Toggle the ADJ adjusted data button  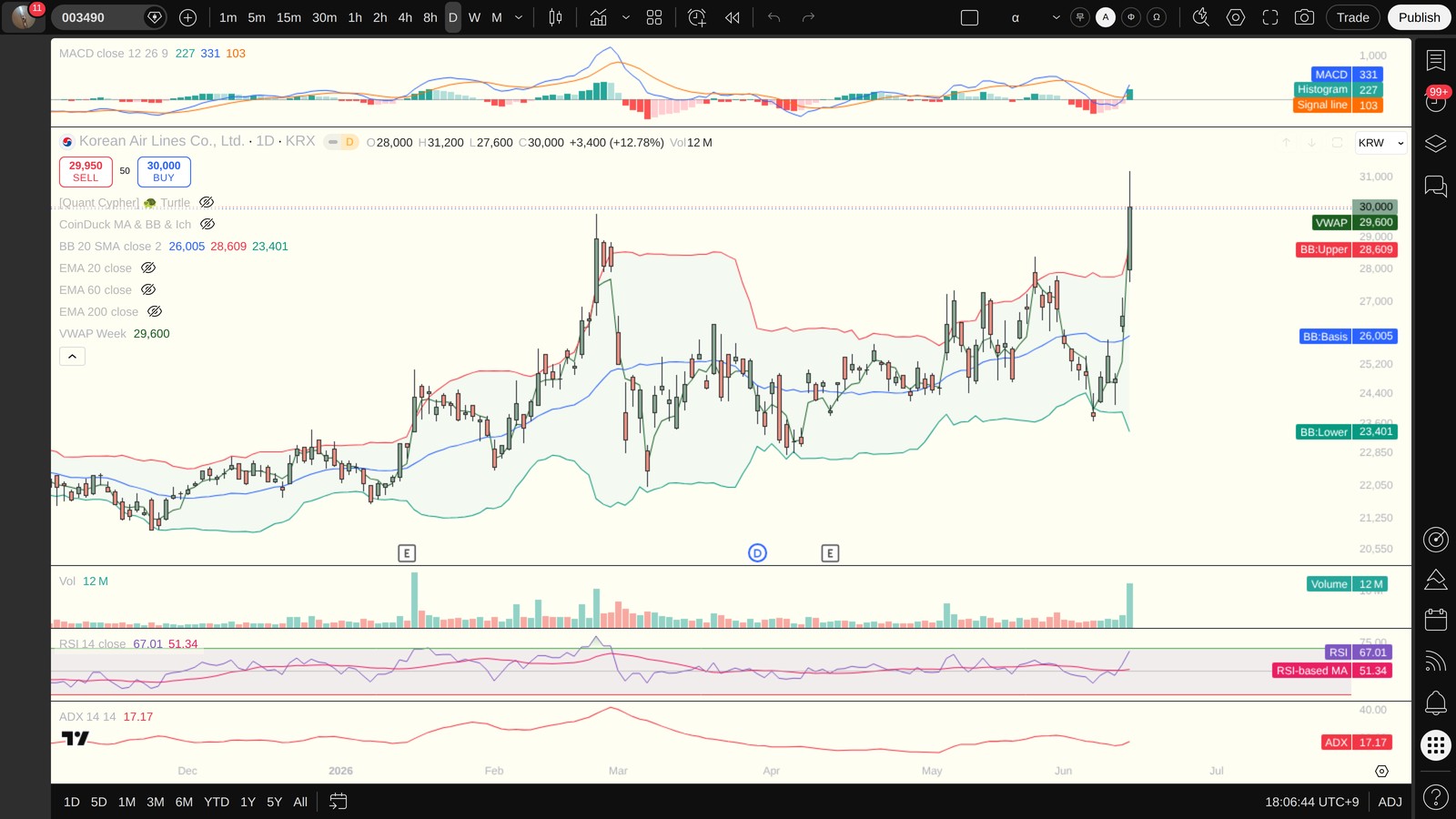pyautogui.click(x=1390, y=802)
